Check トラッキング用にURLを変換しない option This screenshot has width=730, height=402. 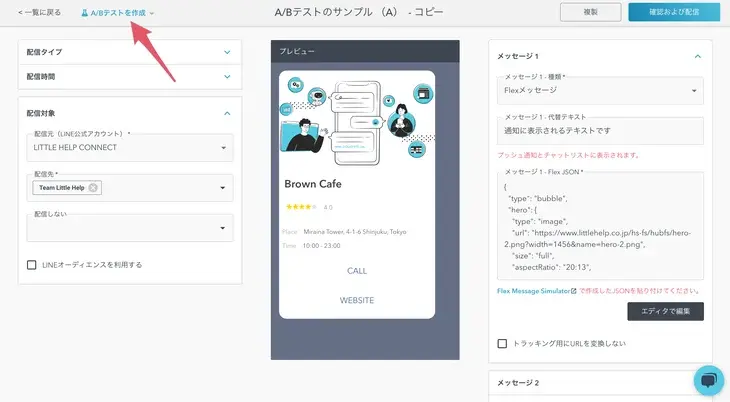[502, 343]
